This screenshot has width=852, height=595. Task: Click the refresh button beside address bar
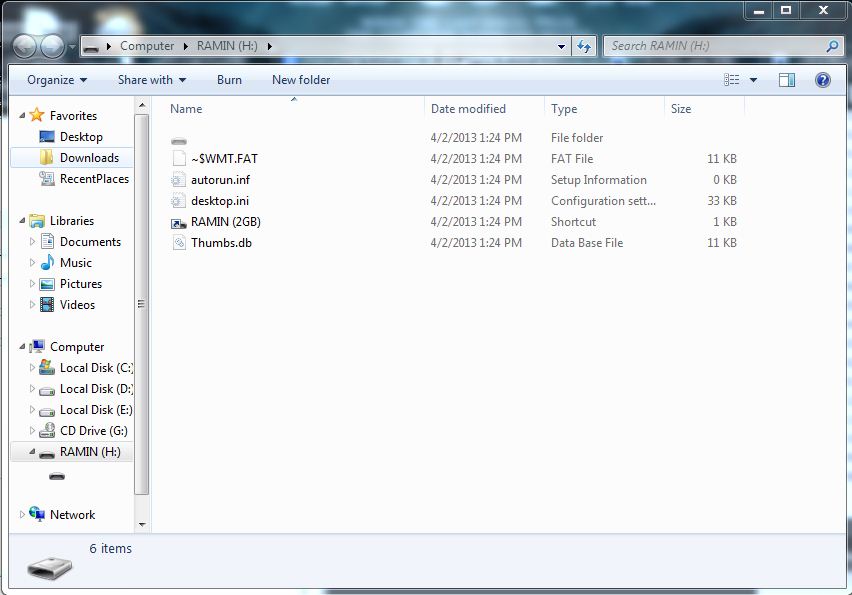pos(585,46)
